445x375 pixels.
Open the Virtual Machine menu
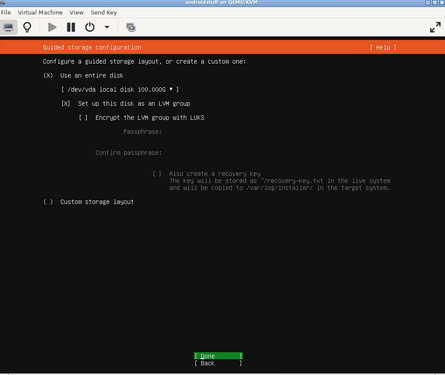click(40, 12)
